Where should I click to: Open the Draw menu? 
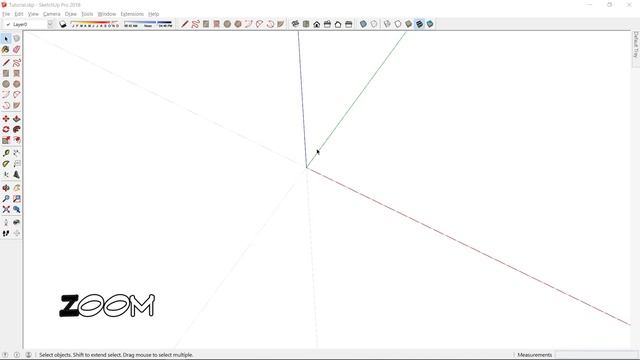[x=71, y=14]
